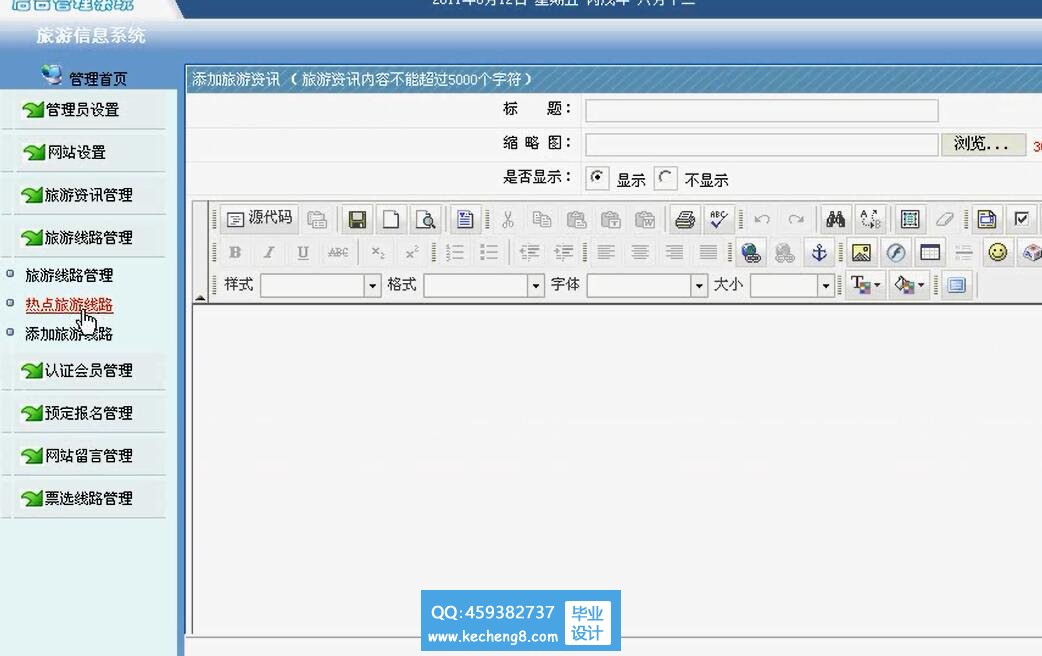
Task: Click Paste as plain text icon
Action: point(610,219)
